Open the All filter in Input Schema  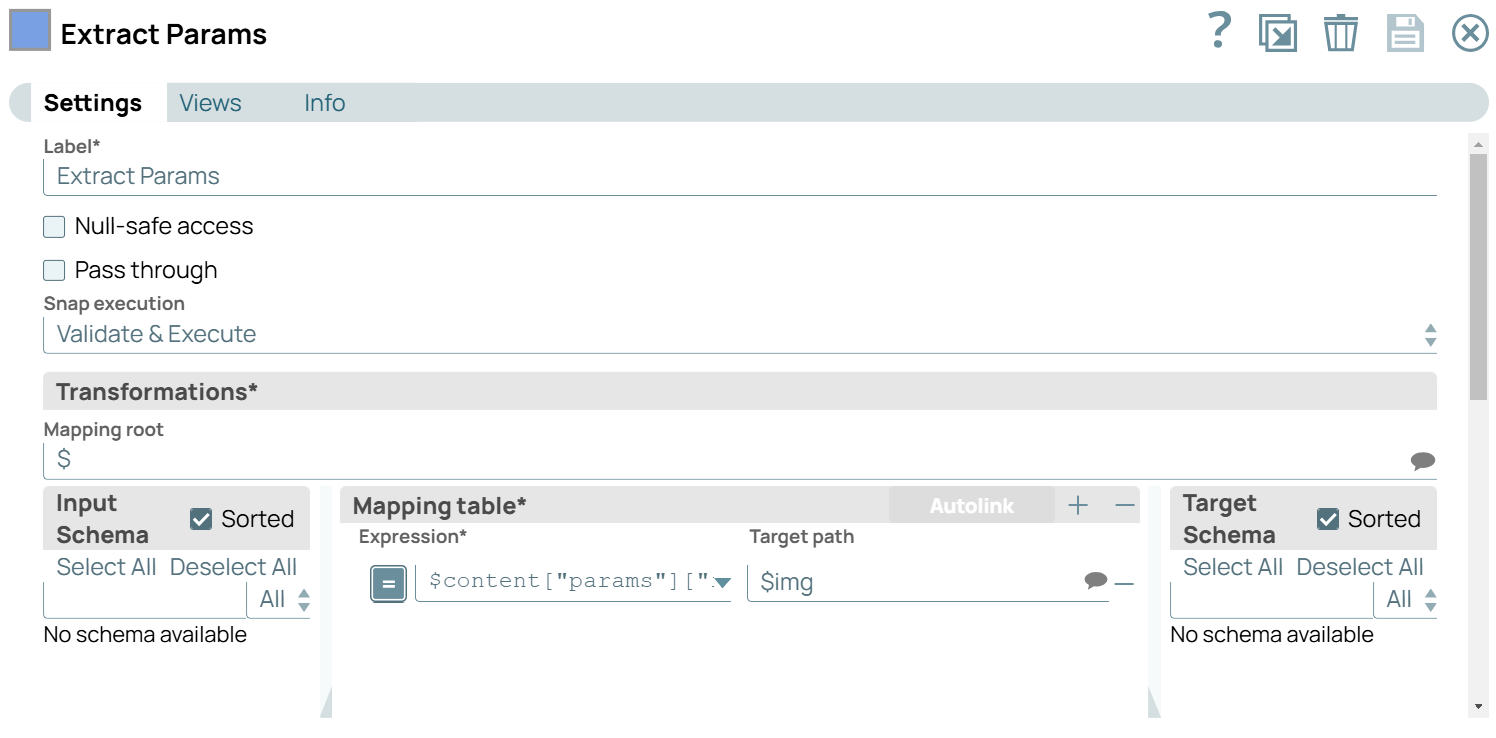pyautogui.click(x=279, y=598)
